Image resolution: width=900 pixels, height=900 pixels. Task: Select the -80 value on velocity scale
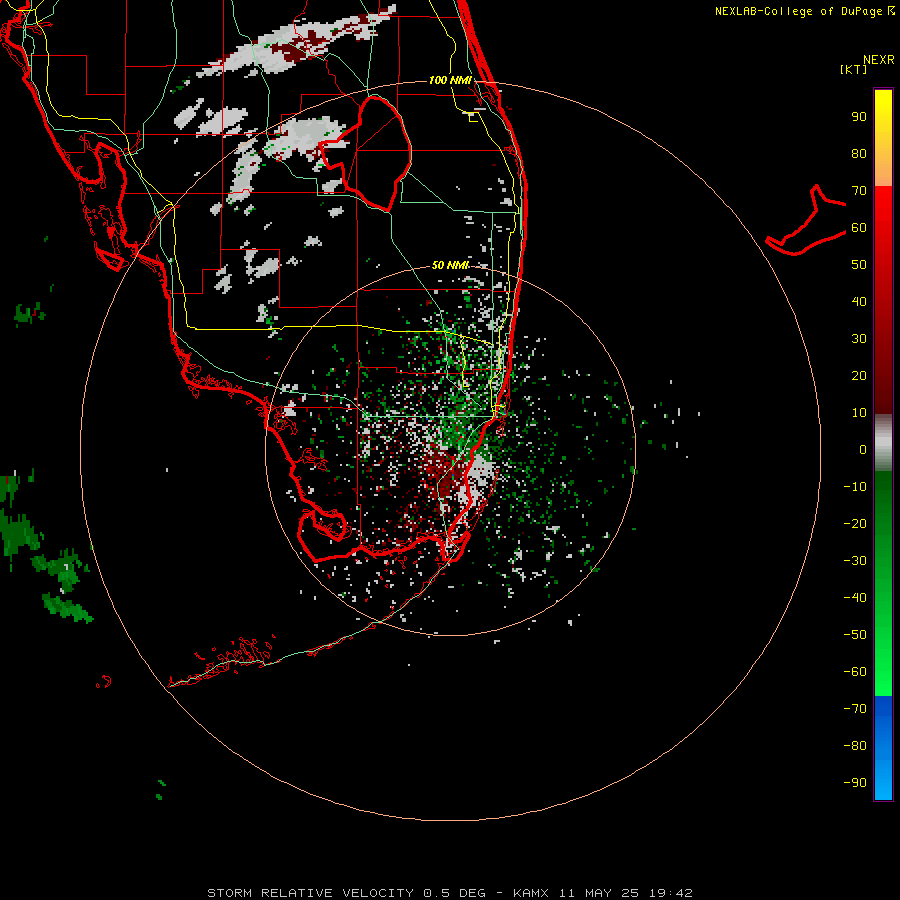tap(855, 746)
